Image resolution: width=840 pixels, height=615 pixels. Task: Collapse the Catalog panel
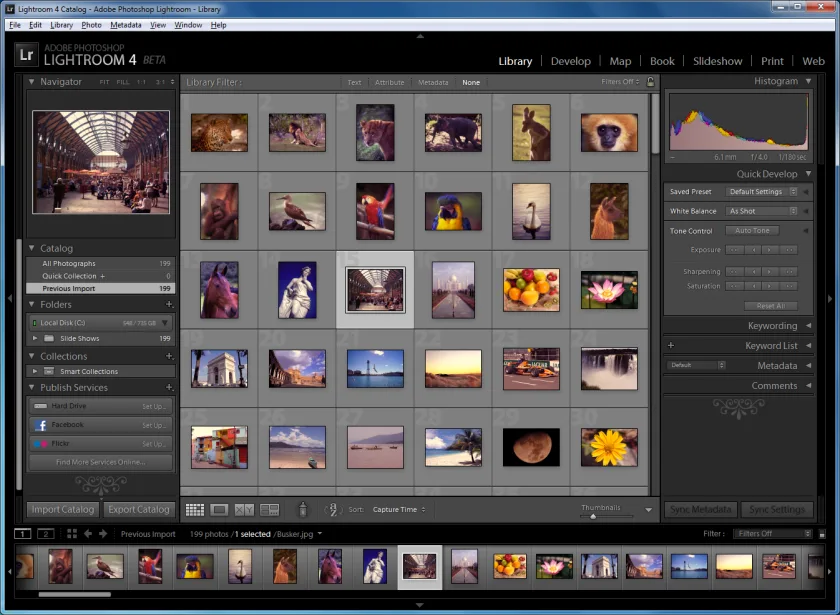(x=32, y=248)
